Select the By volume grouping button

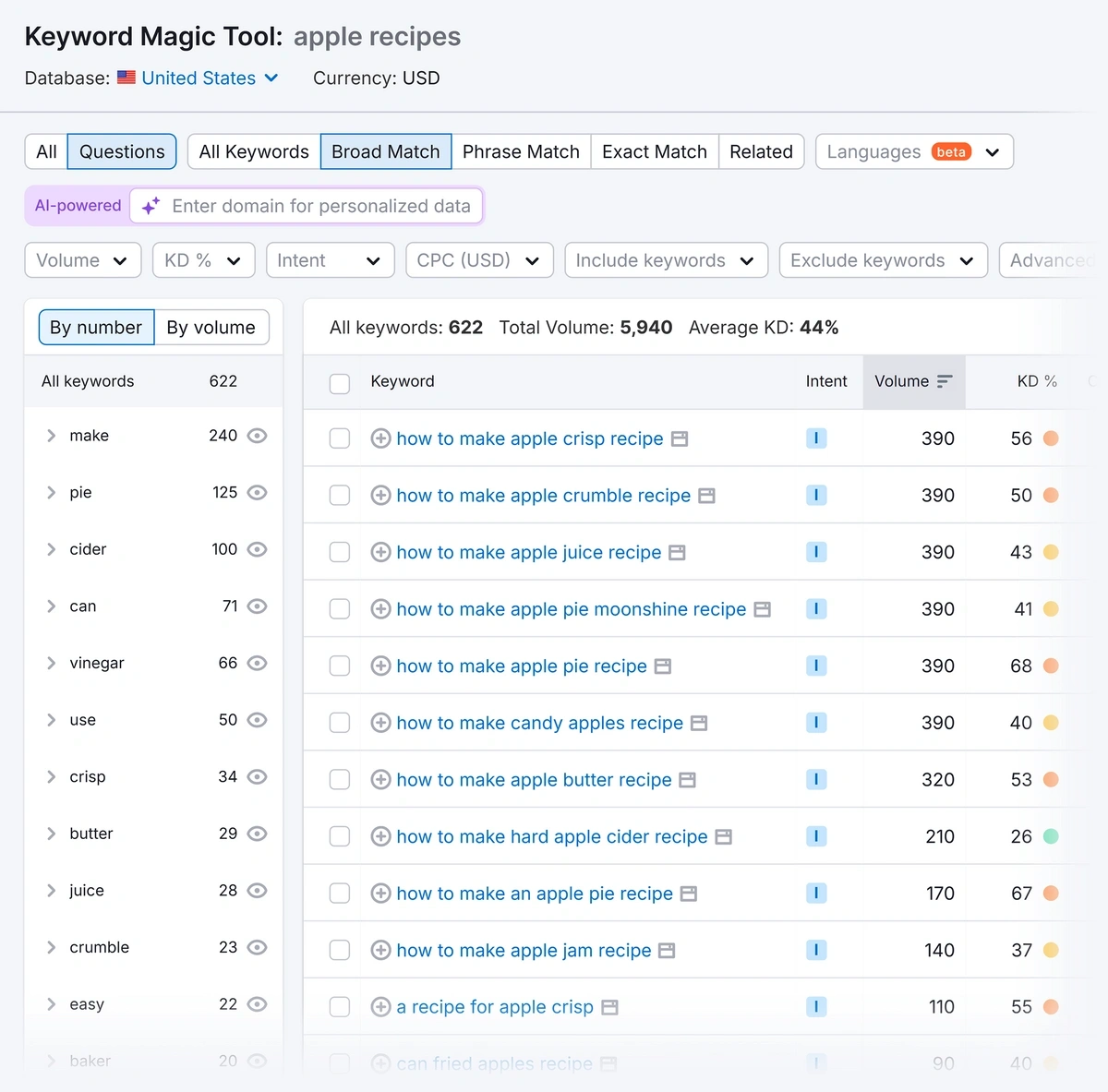coord(211,327)
